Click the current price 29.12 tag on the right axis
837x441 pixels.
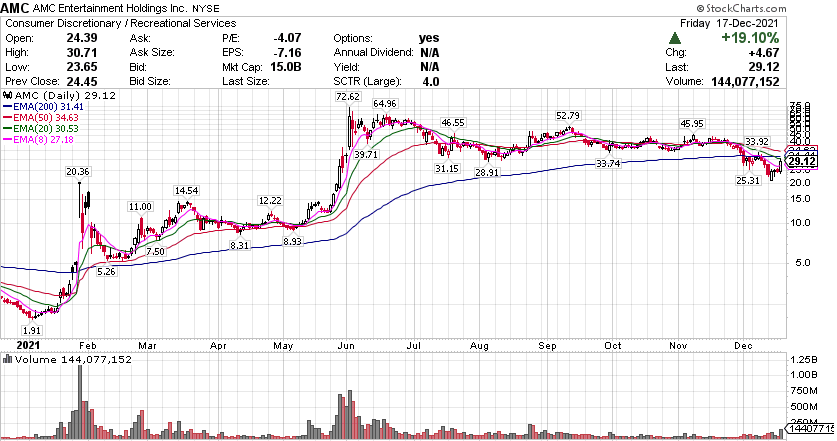coord(802,161)
